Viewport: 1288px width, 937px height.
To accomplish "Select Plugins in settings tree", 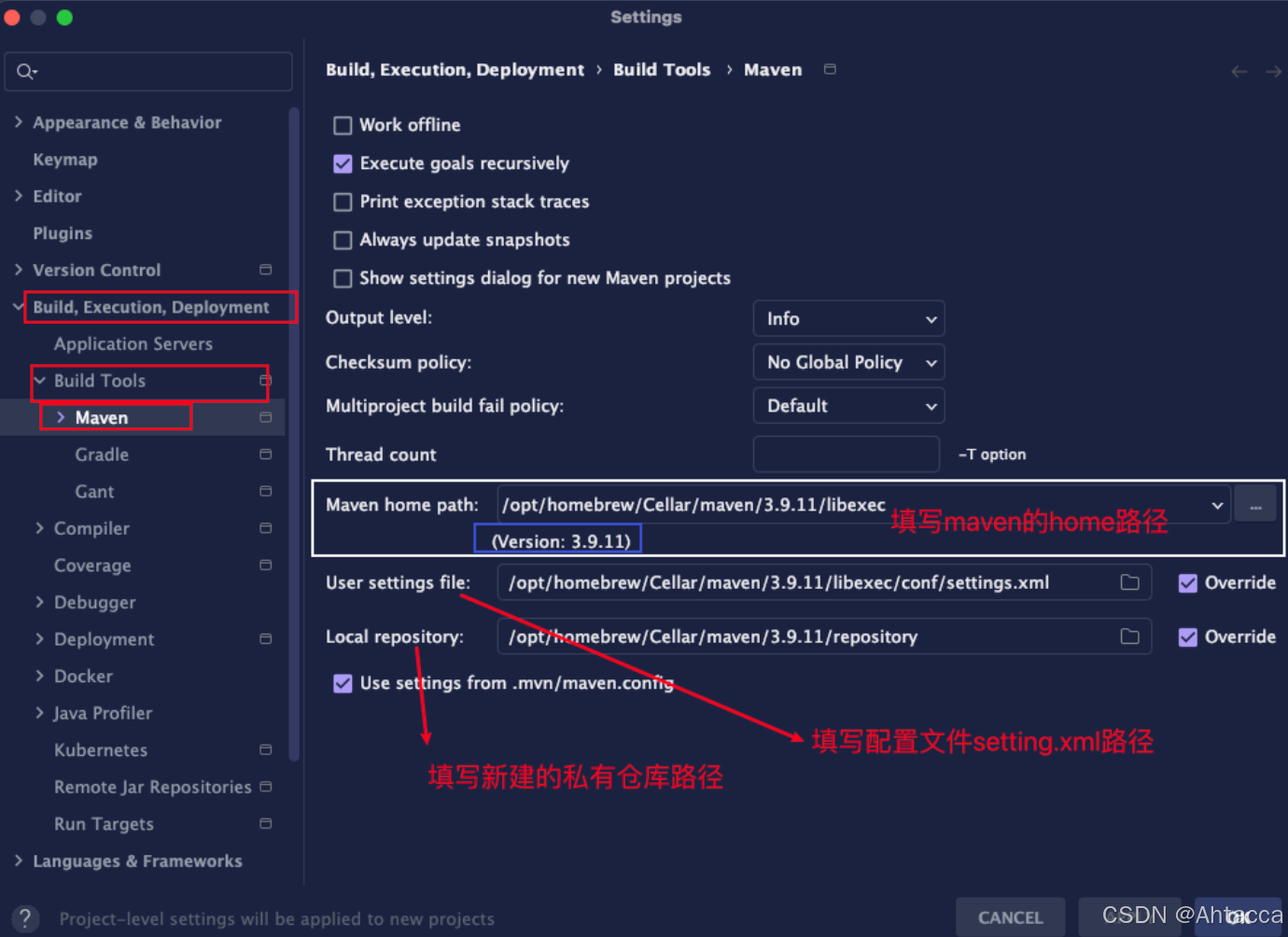I will click(63, 233).
